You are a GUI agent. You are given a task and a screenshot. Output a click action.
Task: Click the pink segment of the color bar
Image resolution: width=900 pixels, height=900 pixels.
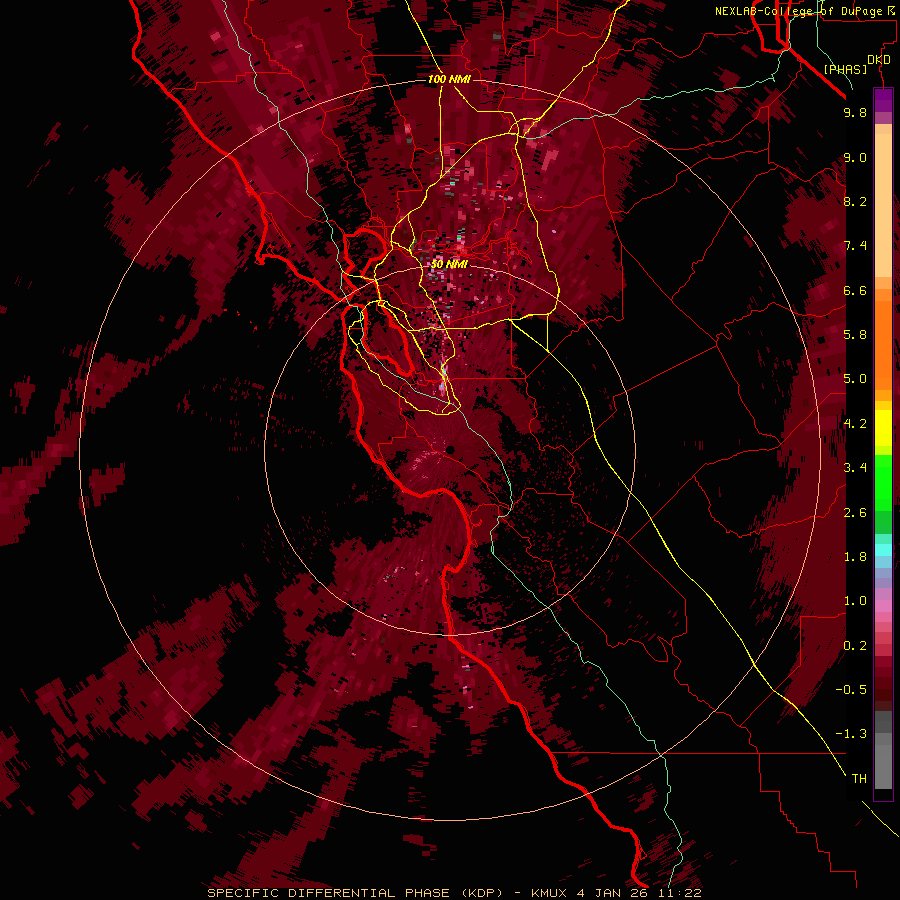tap(883, 606)
